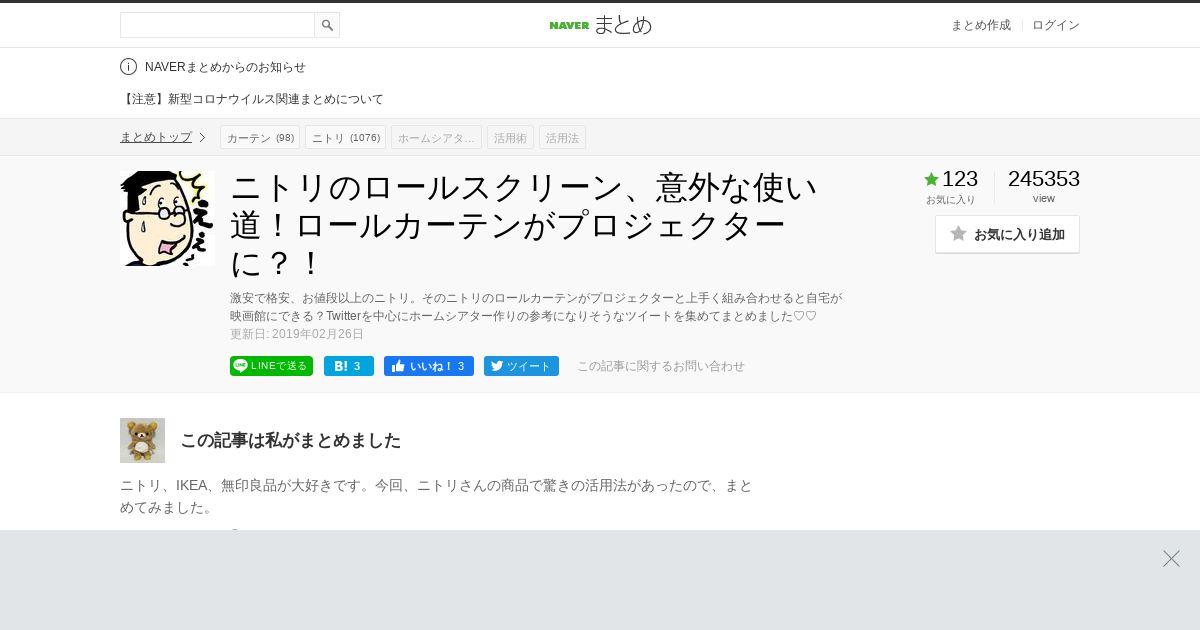This screenshot has height=630, width=1200.
Task: Select the 活用法 tag
Action: (562, 137)
